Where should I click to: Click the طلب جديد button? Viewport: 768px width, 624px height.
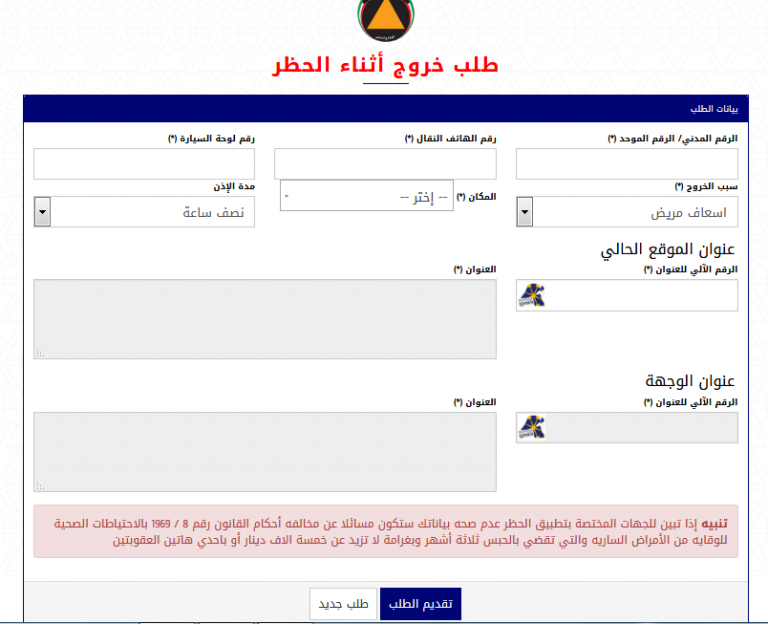(343, 604)
